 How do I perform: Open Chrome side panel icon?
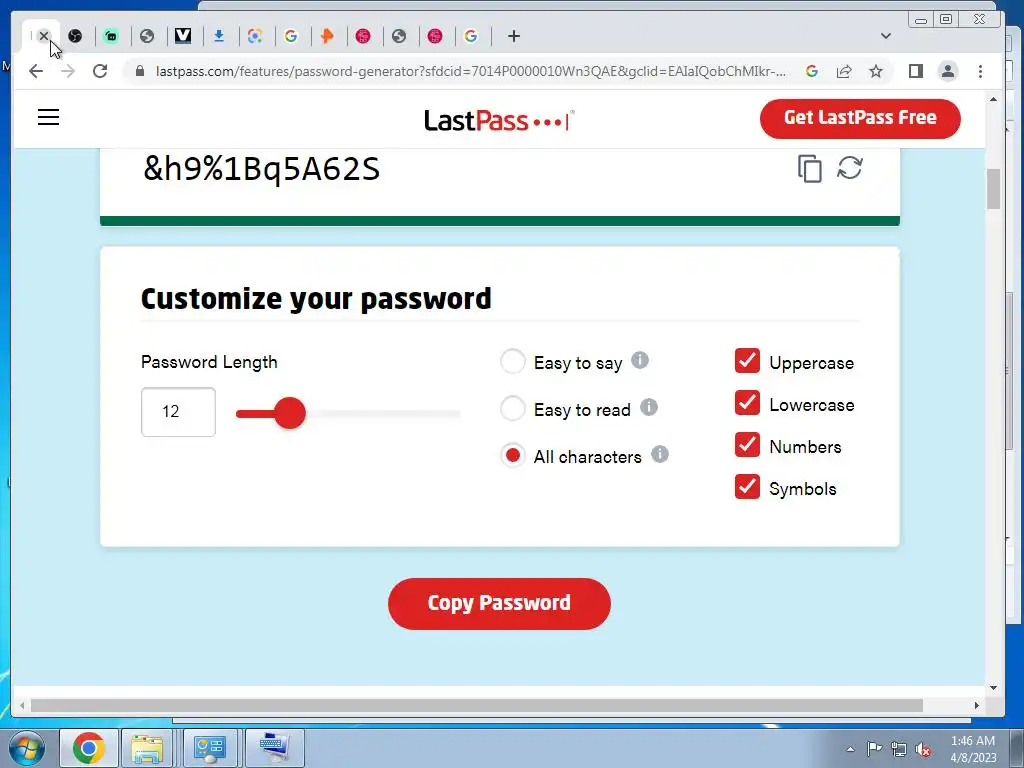coord(916,71)
